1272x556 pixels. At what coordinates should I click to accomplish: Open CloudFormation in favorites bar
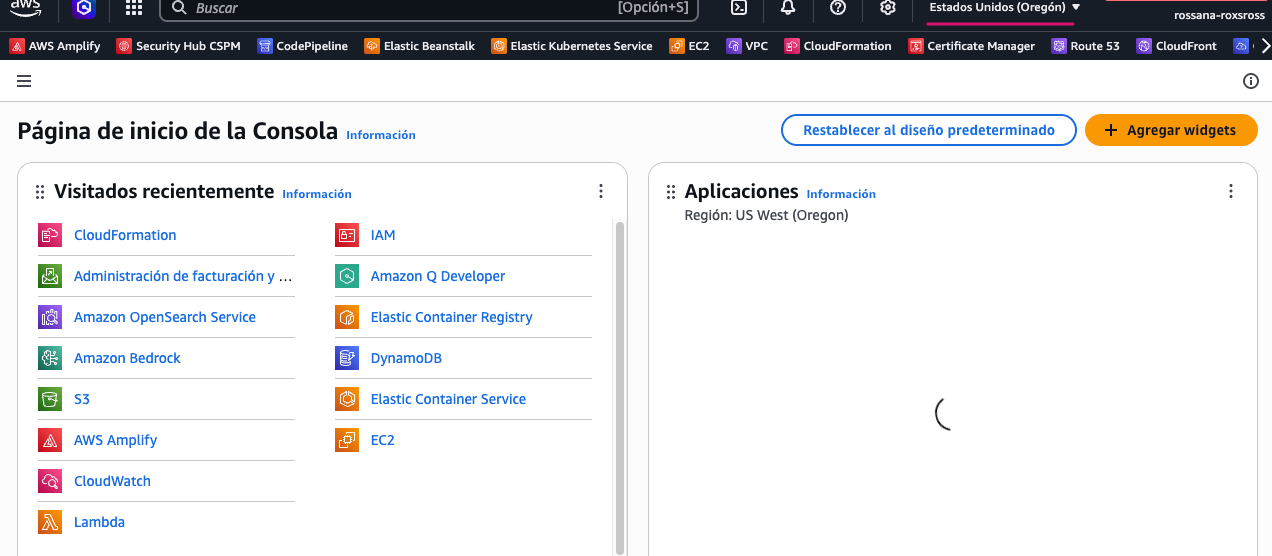click(x=838, y=46)
